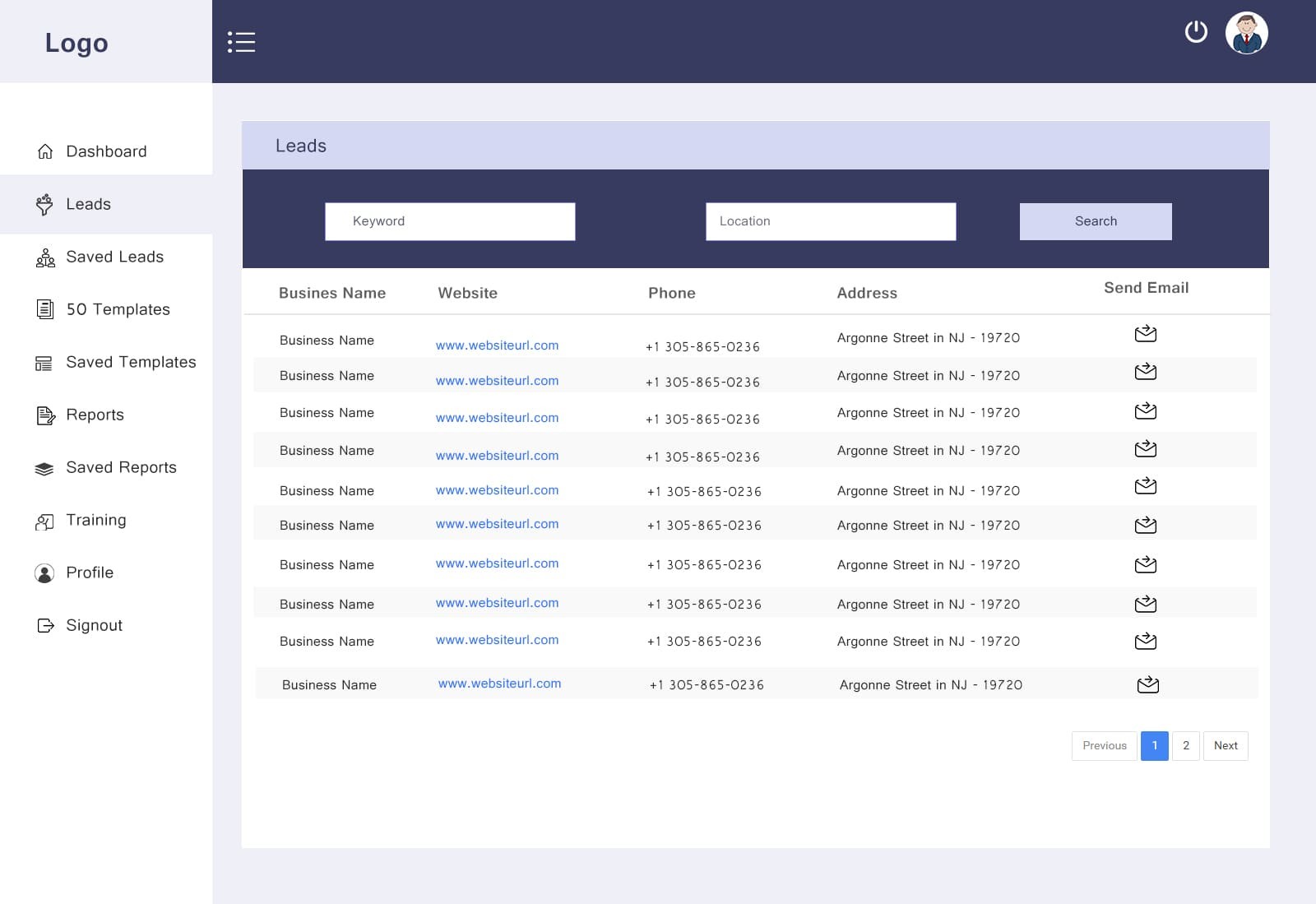Screen dimensions: 1316x904
Task: Open the Reports pencil-document icon
Action: tap(46, 415)
